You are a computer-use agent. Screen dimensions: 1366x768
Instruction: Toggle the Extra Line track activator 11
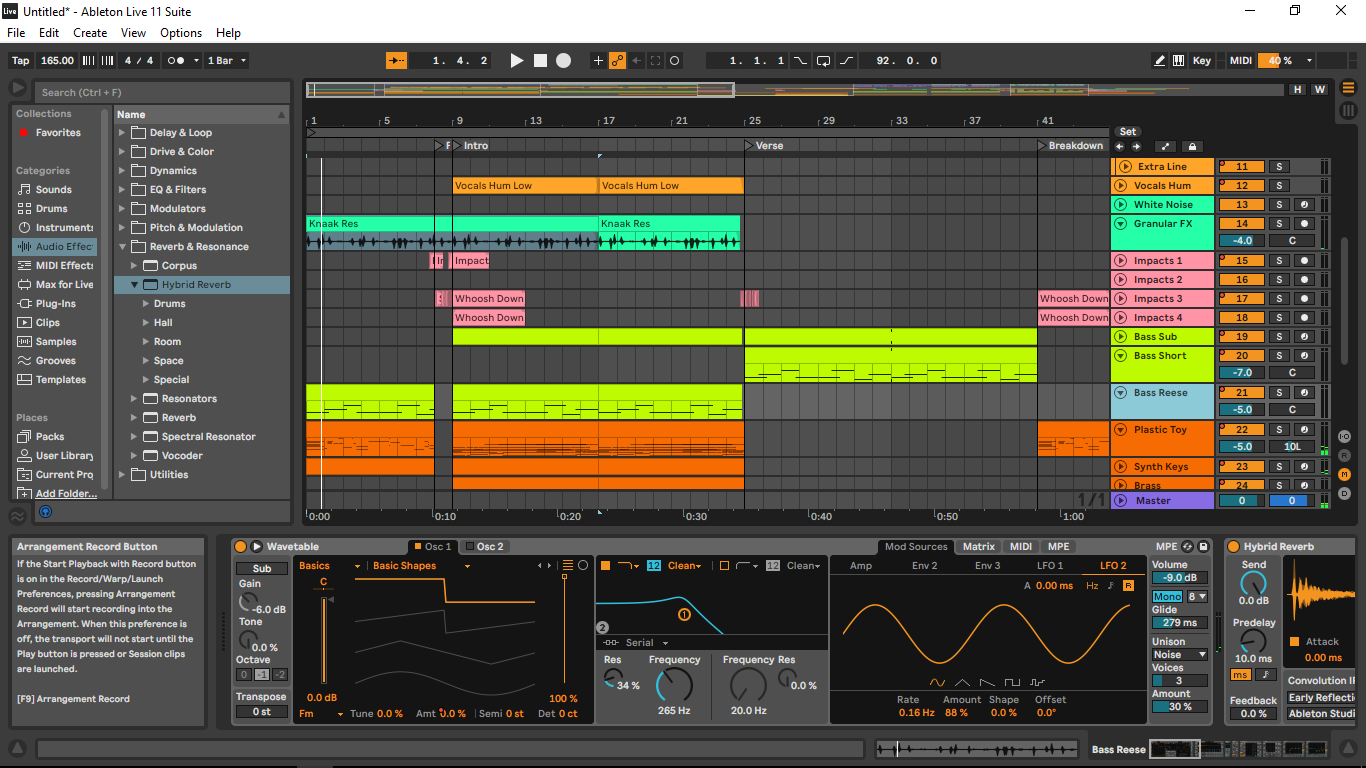[1242, 167]
